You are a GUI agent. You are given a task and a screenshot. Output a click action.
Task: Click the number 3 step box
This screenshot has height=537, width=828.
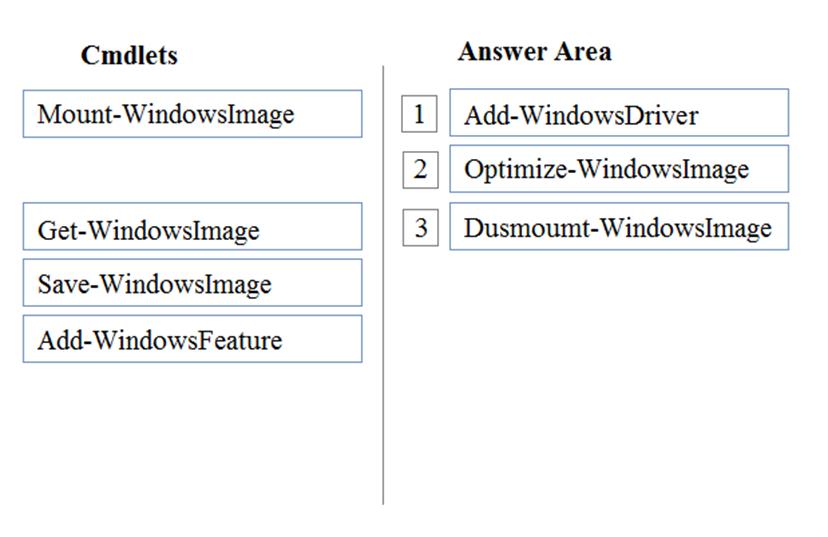tap(420, 228)
